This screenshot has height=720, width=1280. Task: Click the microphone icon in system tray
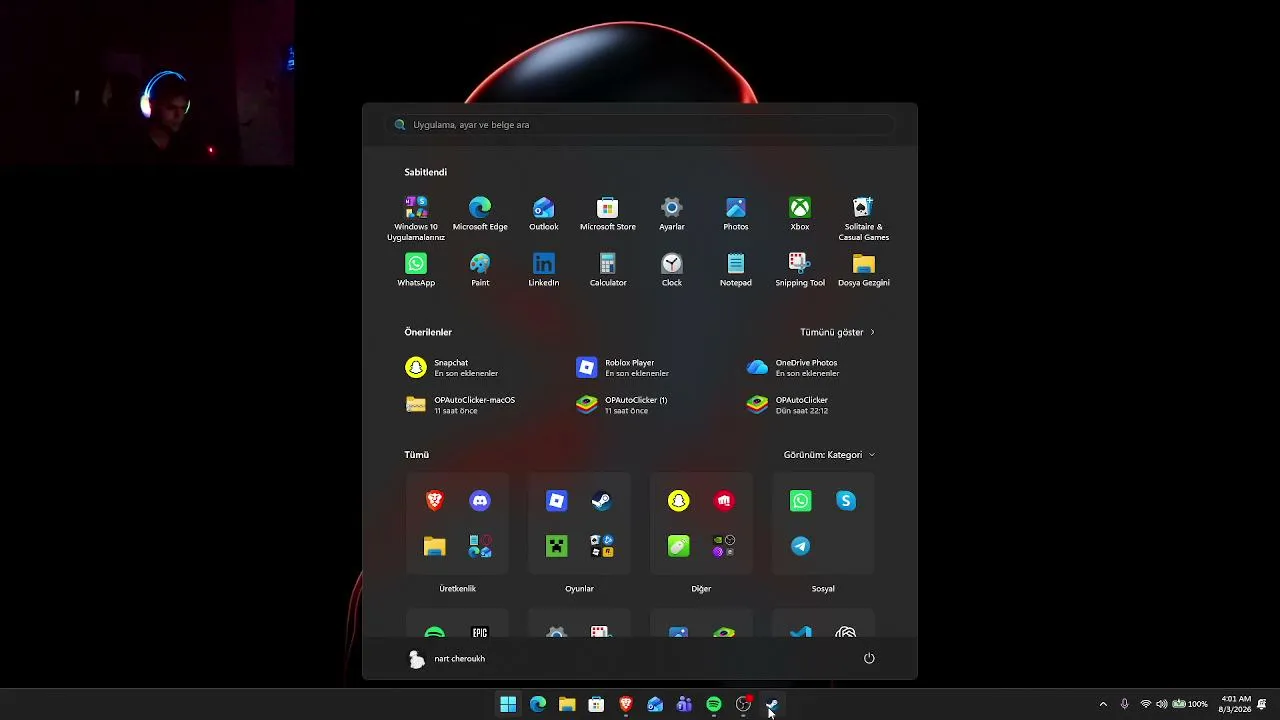pos(1125,704)
